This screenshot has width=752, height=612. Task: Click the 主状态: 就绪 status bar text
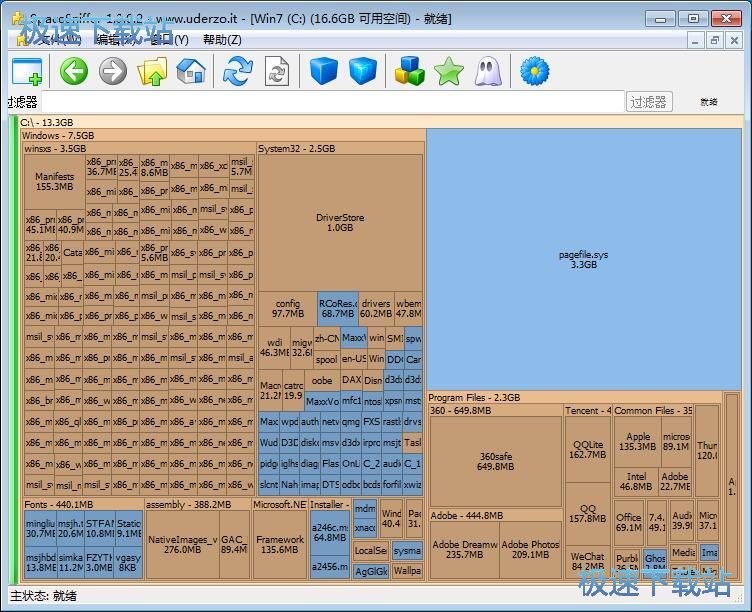coord(44,596)
